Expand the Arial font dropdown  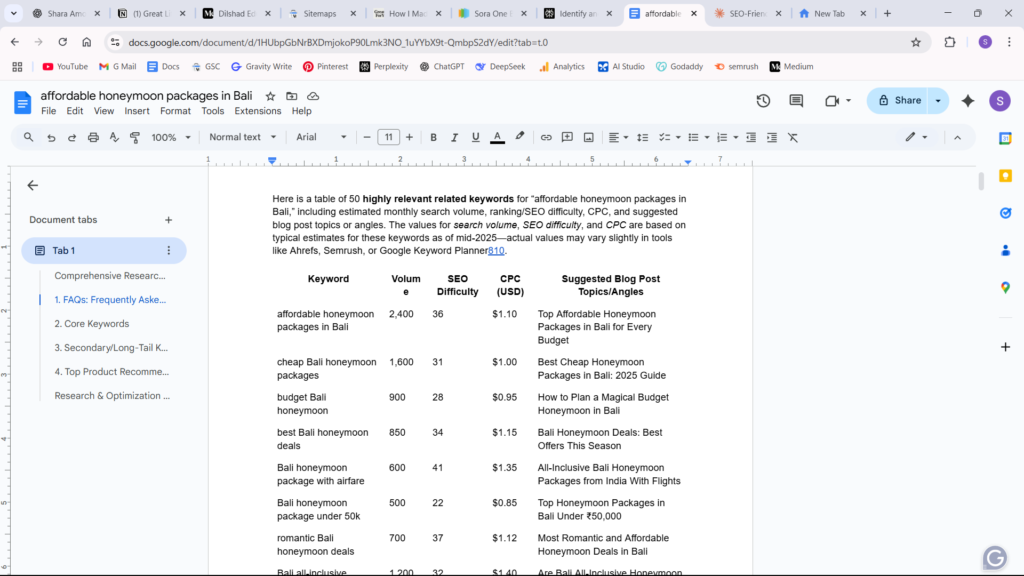coord(320,137)
